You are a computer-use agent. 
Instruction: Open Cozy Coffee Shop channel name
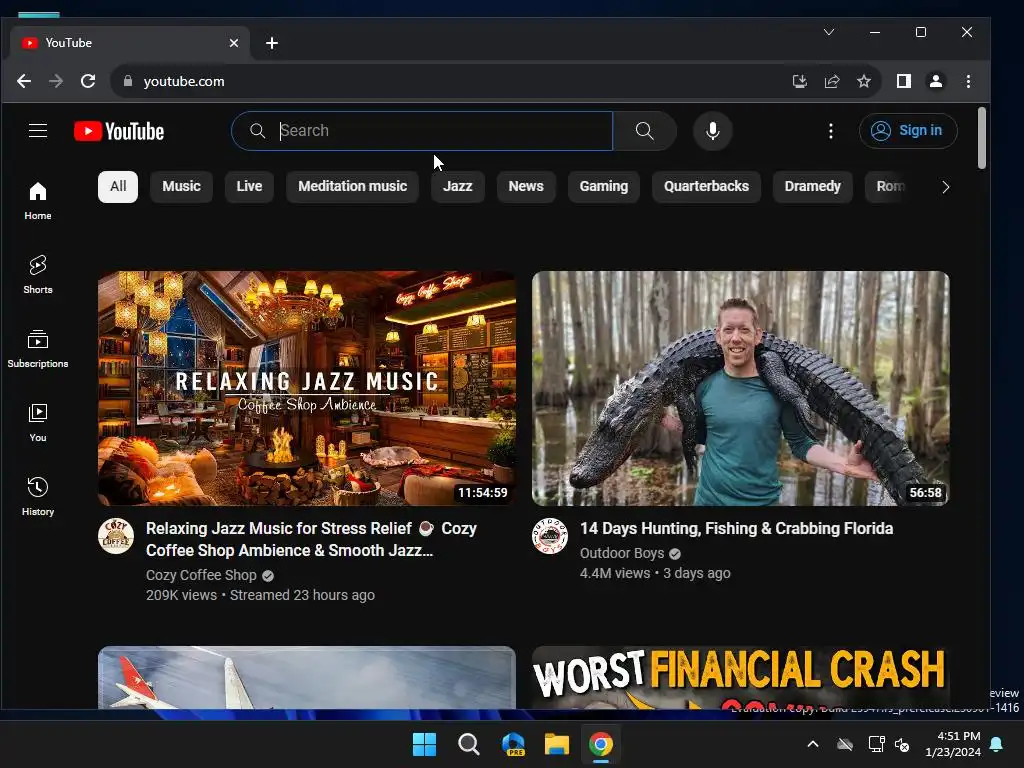tap(201, 575)
